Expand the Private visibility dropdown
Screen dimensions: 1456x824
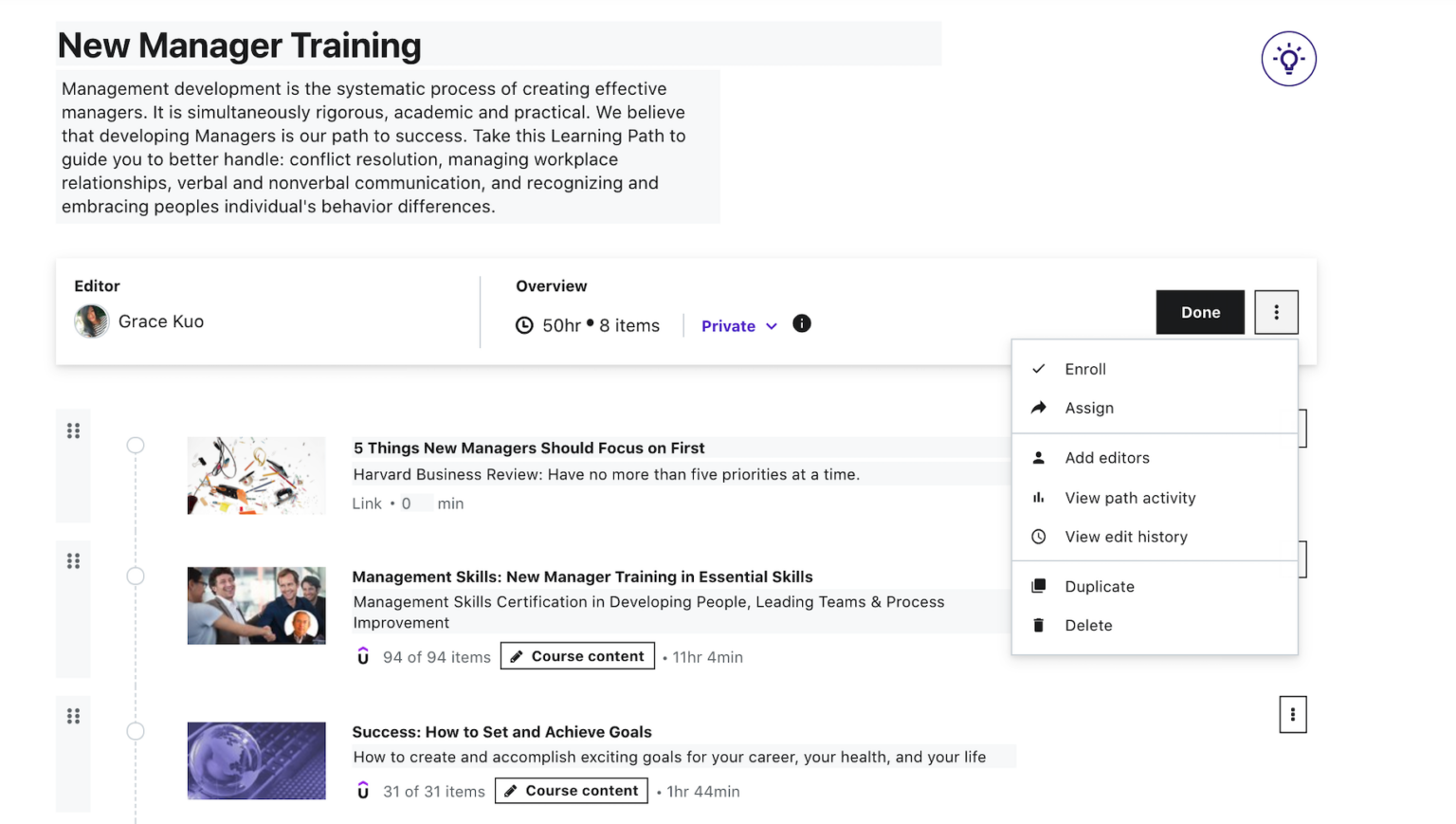[x=739, y=326]
